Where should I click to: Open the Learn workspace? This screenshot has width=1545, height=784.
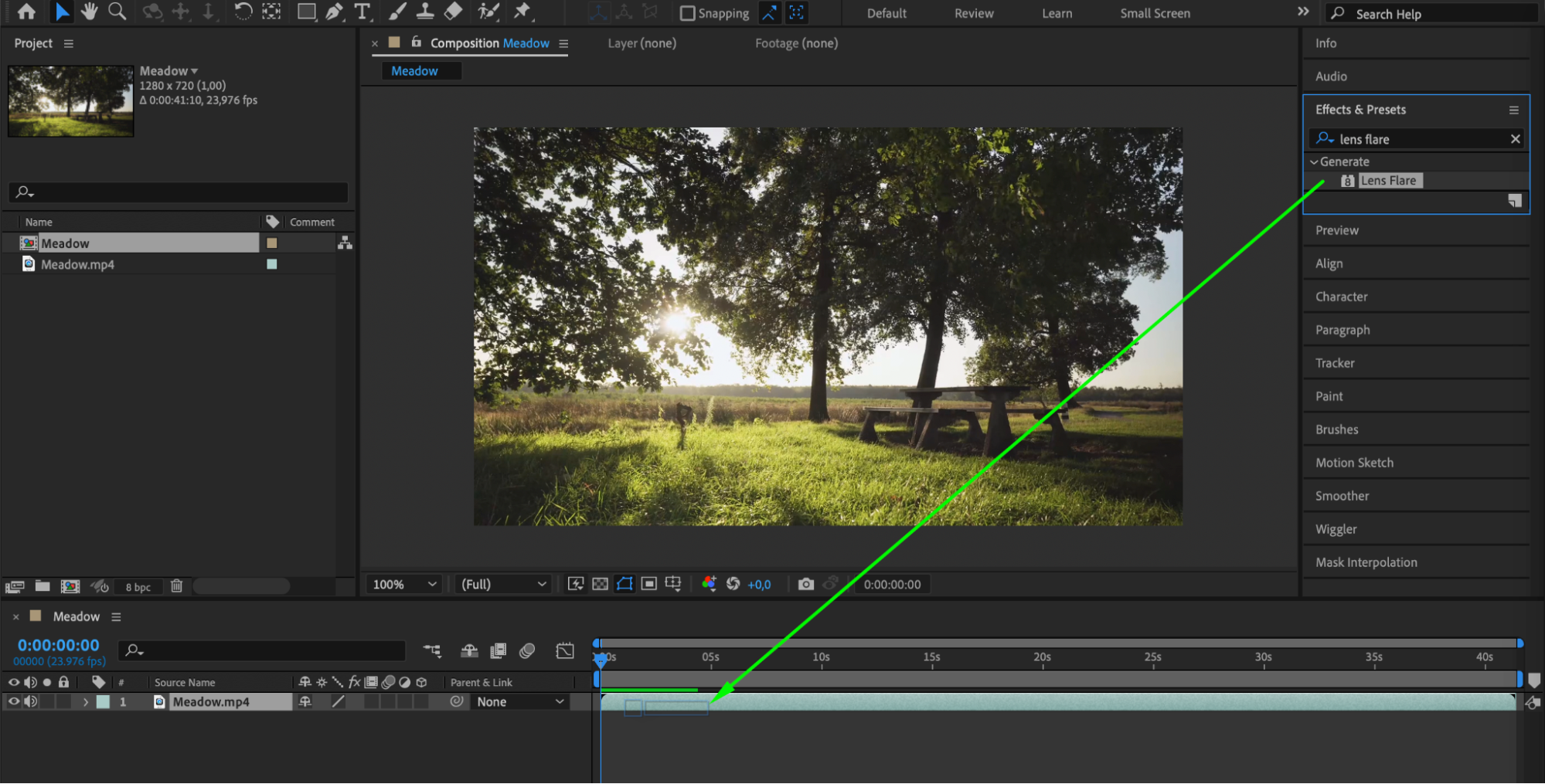tap(1057, 13)
